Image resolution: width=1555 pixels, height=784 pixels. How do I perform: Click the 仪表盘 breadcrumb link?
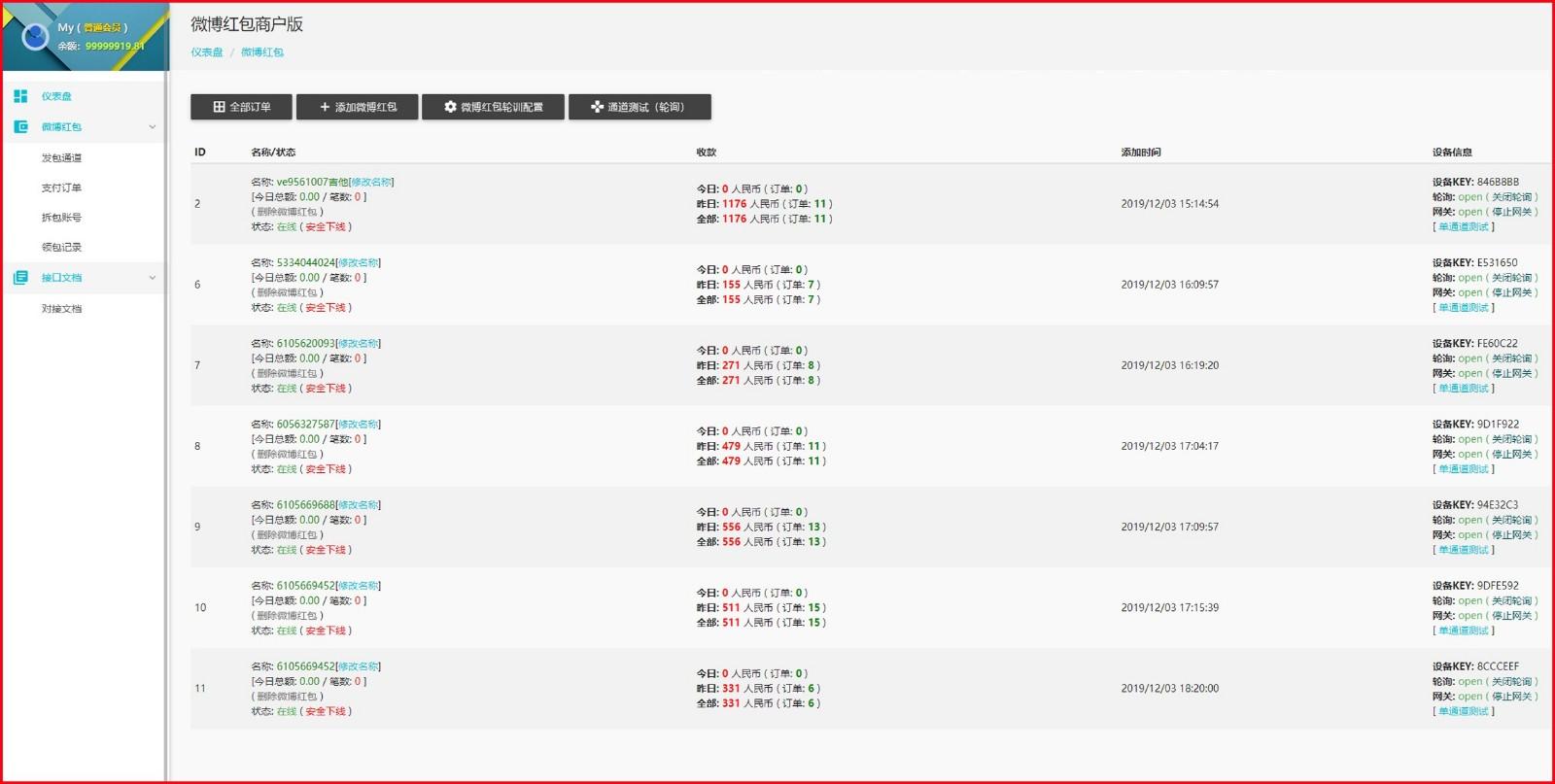(206, 52)
